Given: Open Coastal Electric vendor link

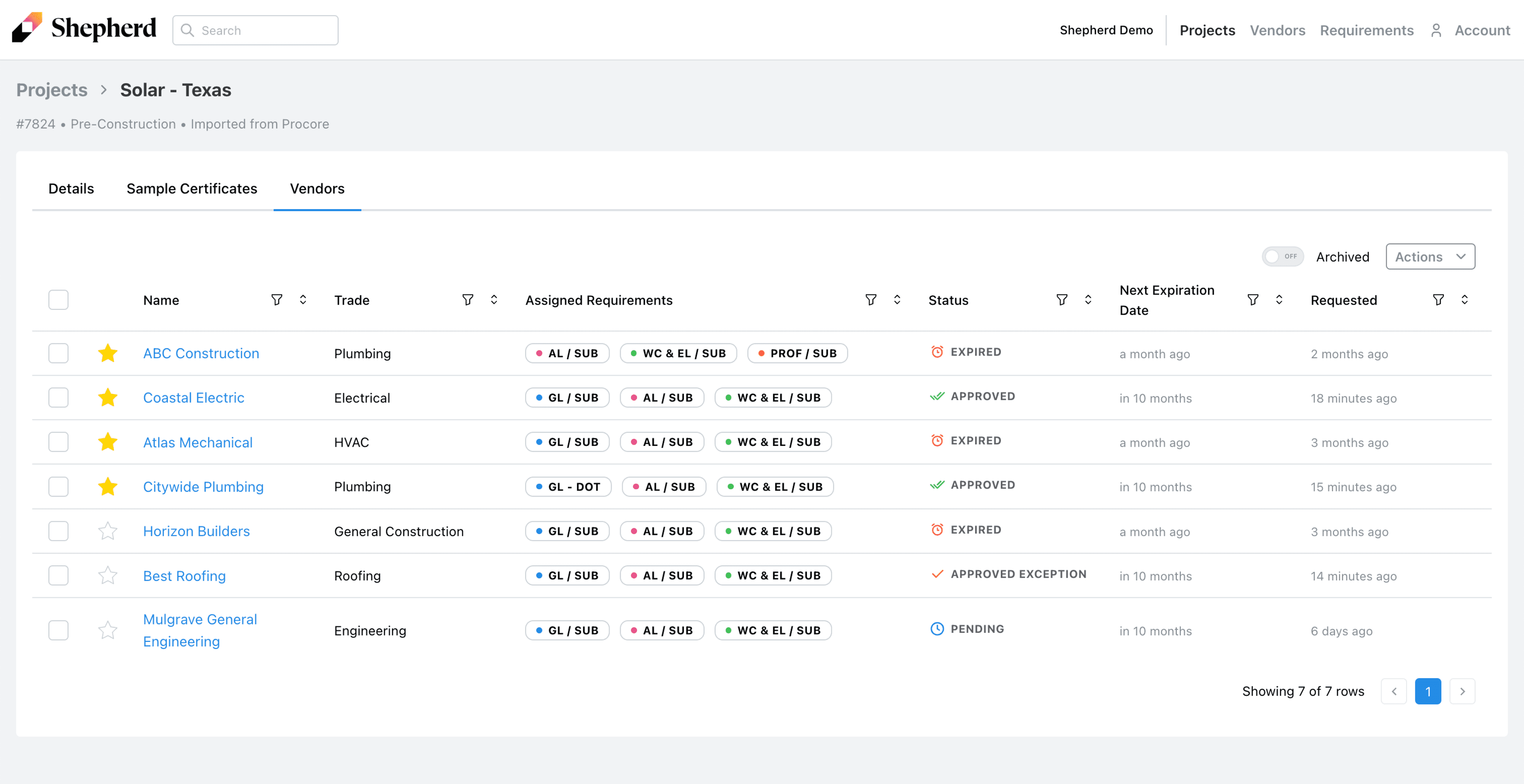Looking at the screenshot, I should [193, 397].
